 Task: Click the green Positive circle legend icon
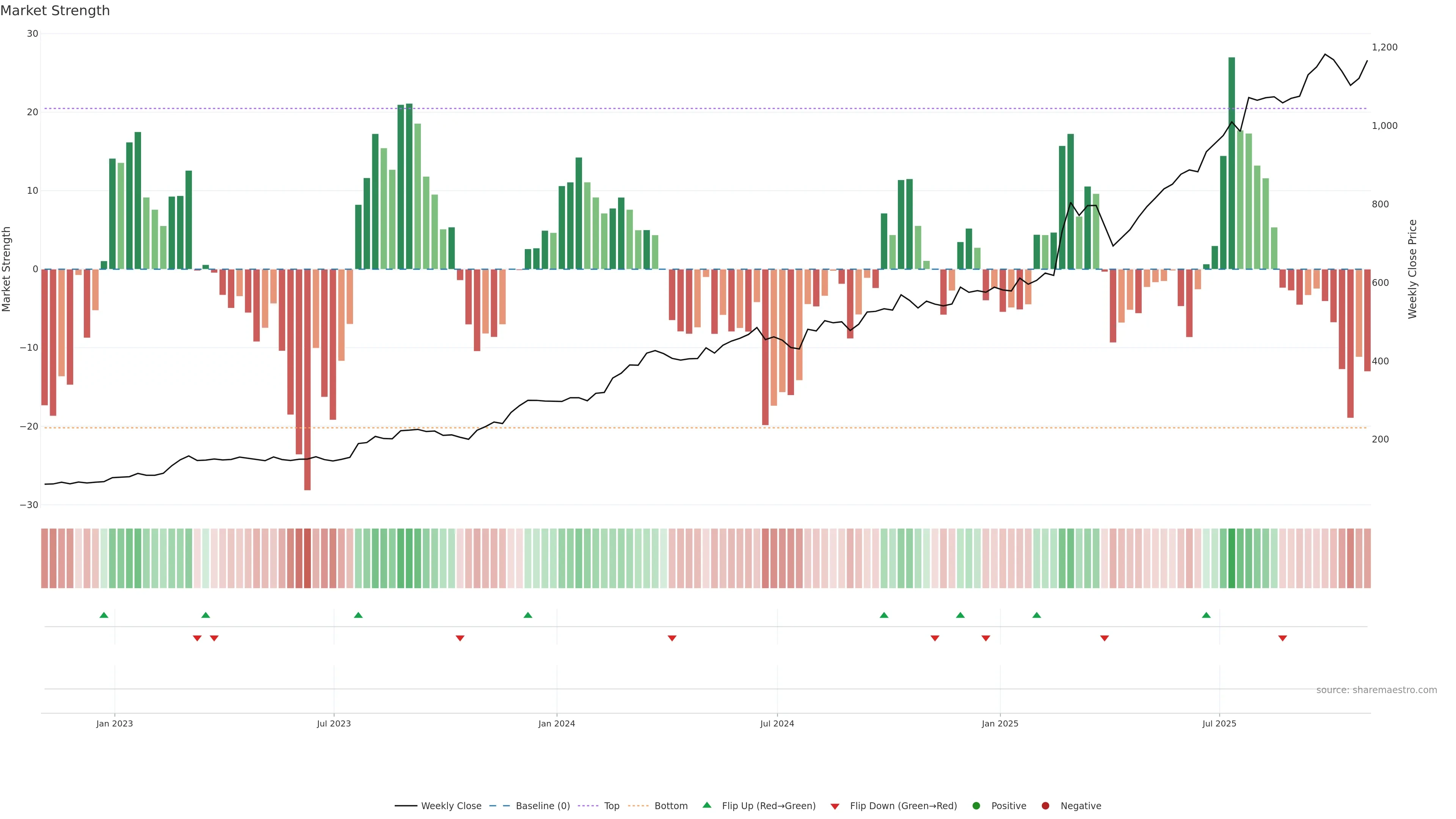point(976,805)
